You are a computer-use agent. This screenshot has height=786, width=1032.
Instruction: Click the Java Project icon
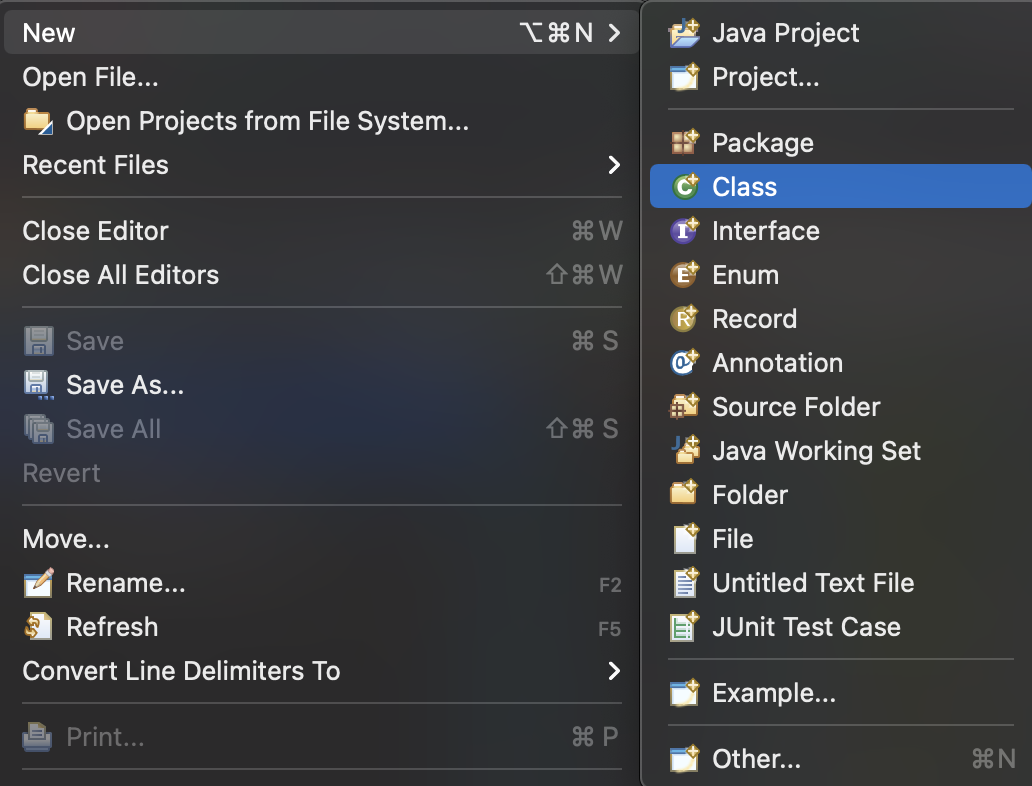[x=685, y=33]
